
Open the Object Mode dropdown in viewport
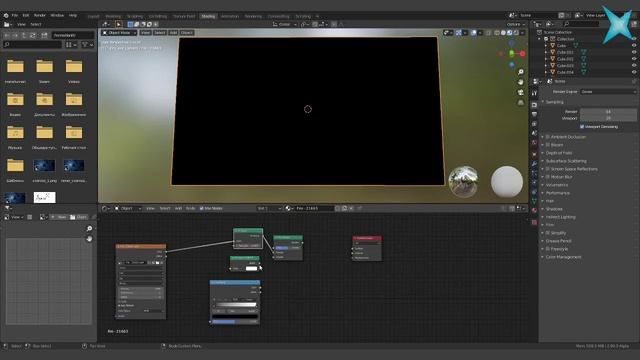click(x=119, y=33)
